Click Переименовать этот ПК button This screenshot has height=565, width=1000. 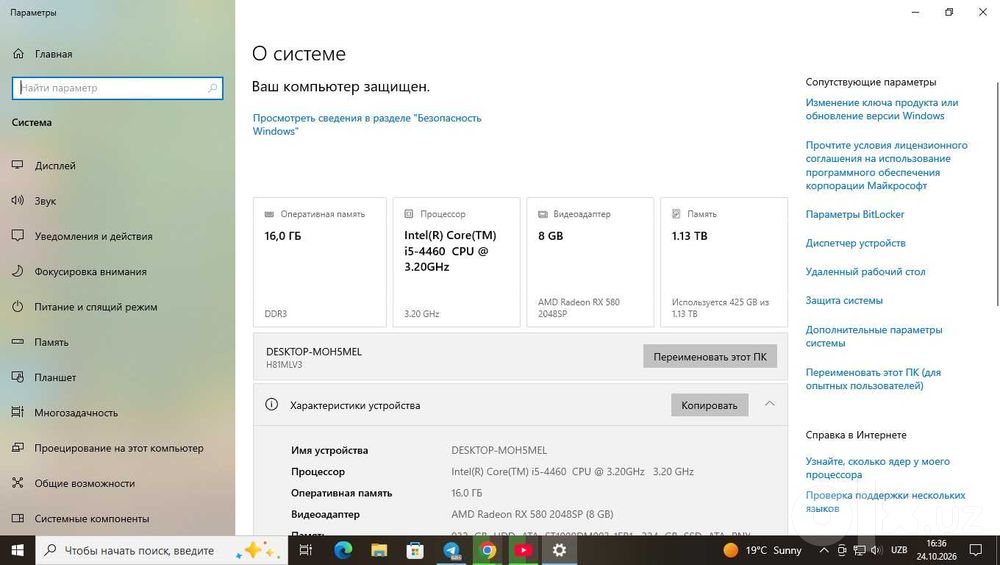(710, 357)
